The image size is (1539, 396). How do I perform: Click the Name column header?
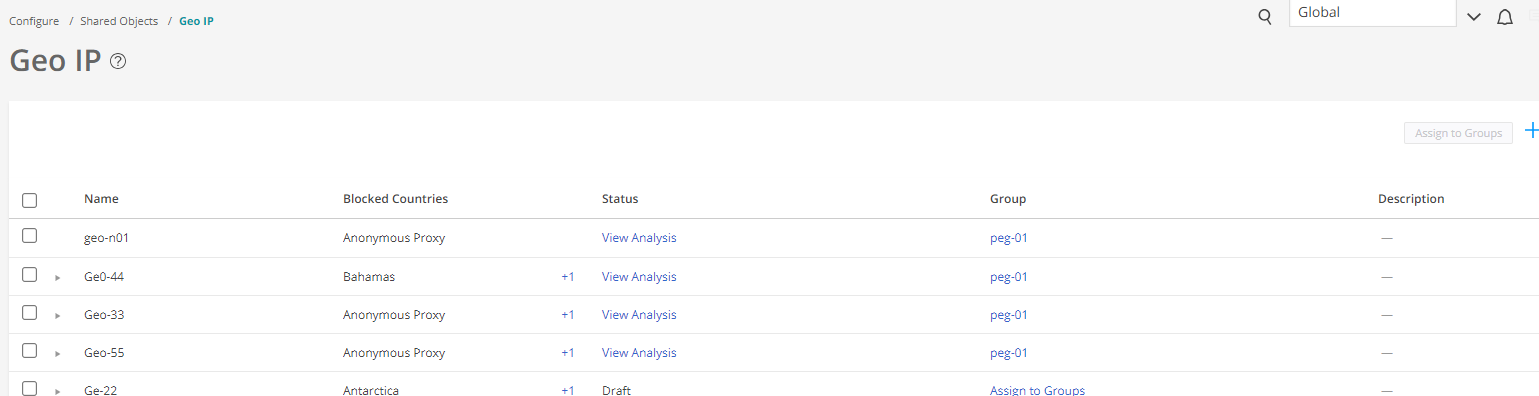click(101, 199)
